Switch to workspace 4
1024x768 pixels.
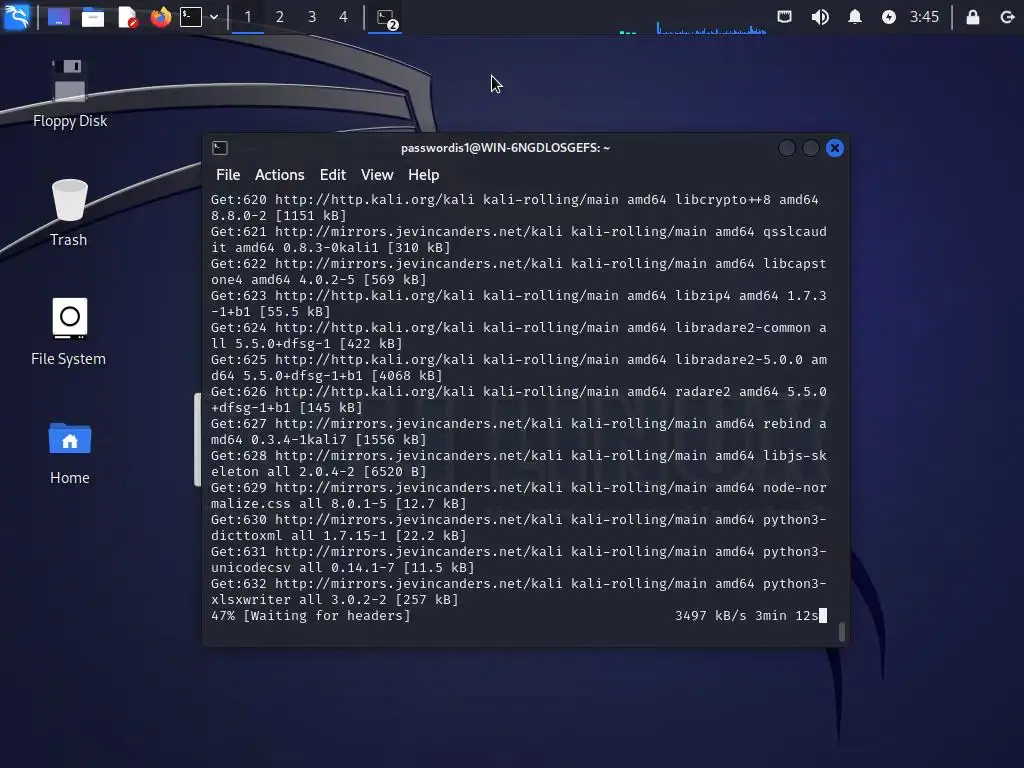point(344,17)
